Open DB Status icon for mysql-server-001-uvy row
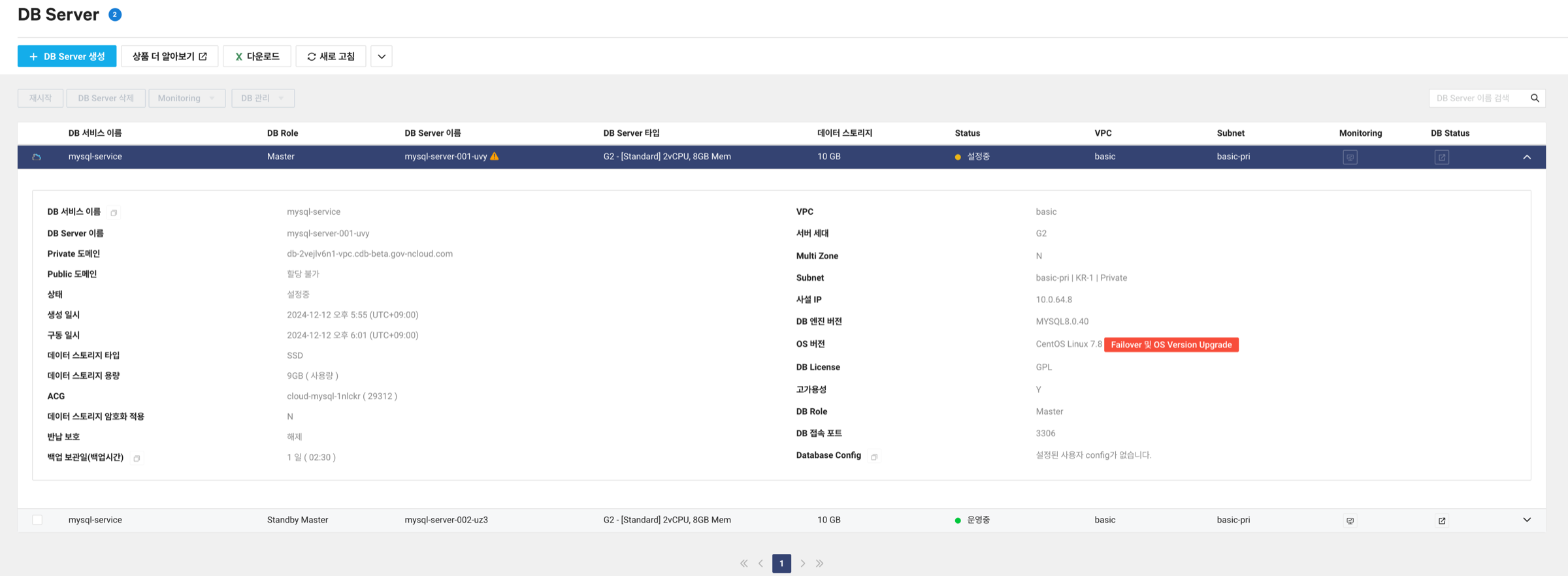The image size is (1568, 576). tap(1442, 157)
